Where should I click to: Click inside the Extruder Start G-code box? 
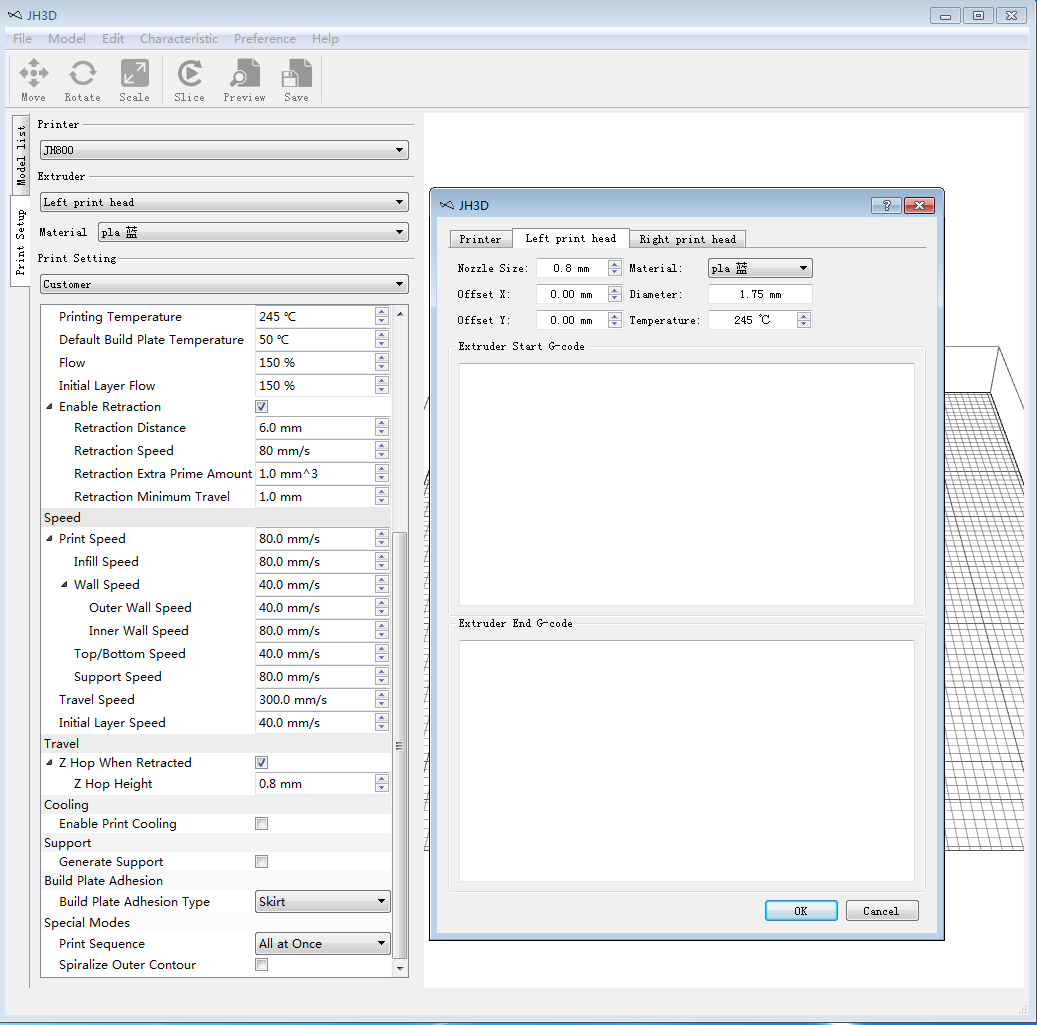686,484
